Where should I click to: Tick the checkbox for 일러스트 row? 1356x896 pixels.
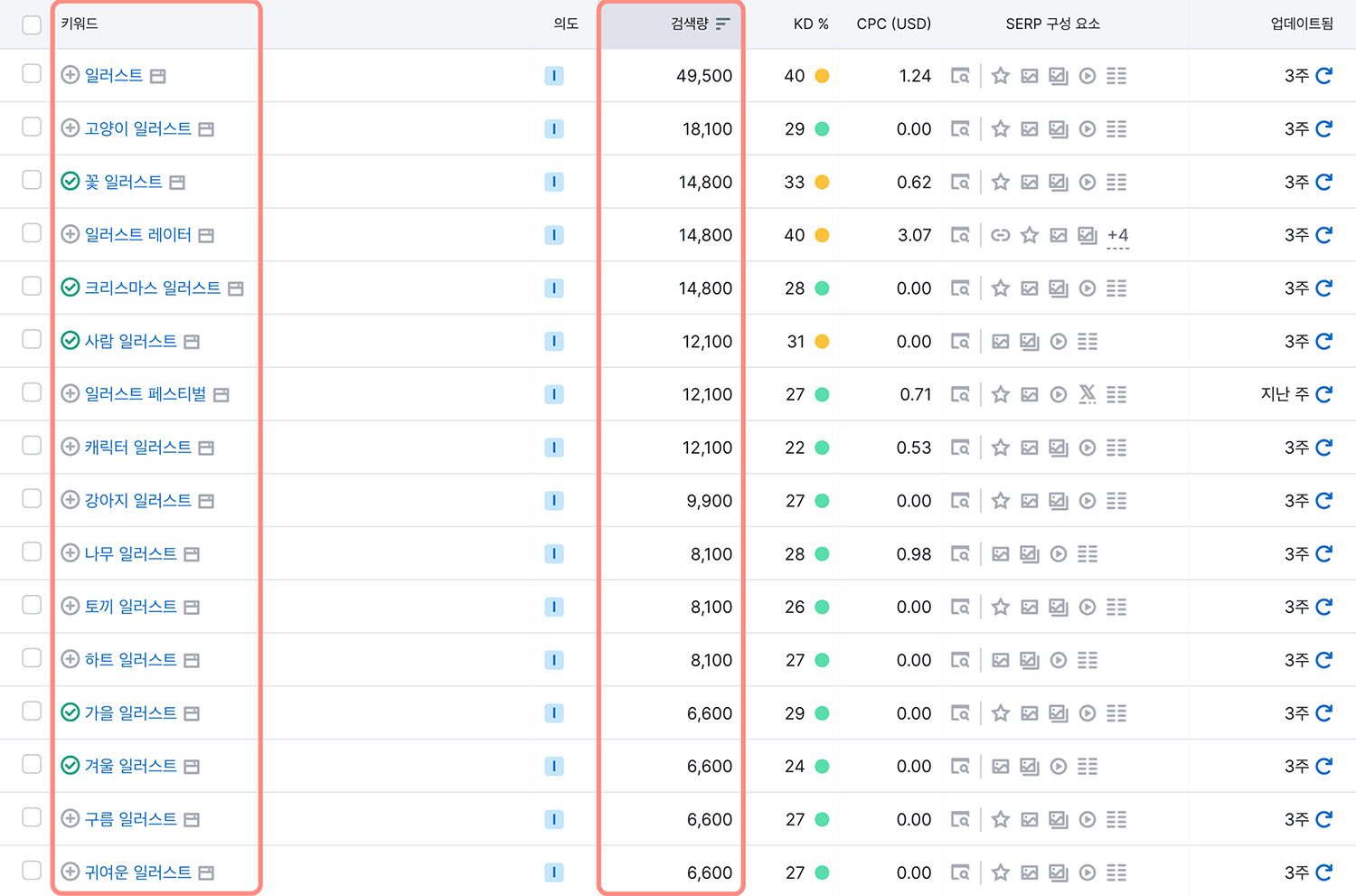(x=32, y=73)
